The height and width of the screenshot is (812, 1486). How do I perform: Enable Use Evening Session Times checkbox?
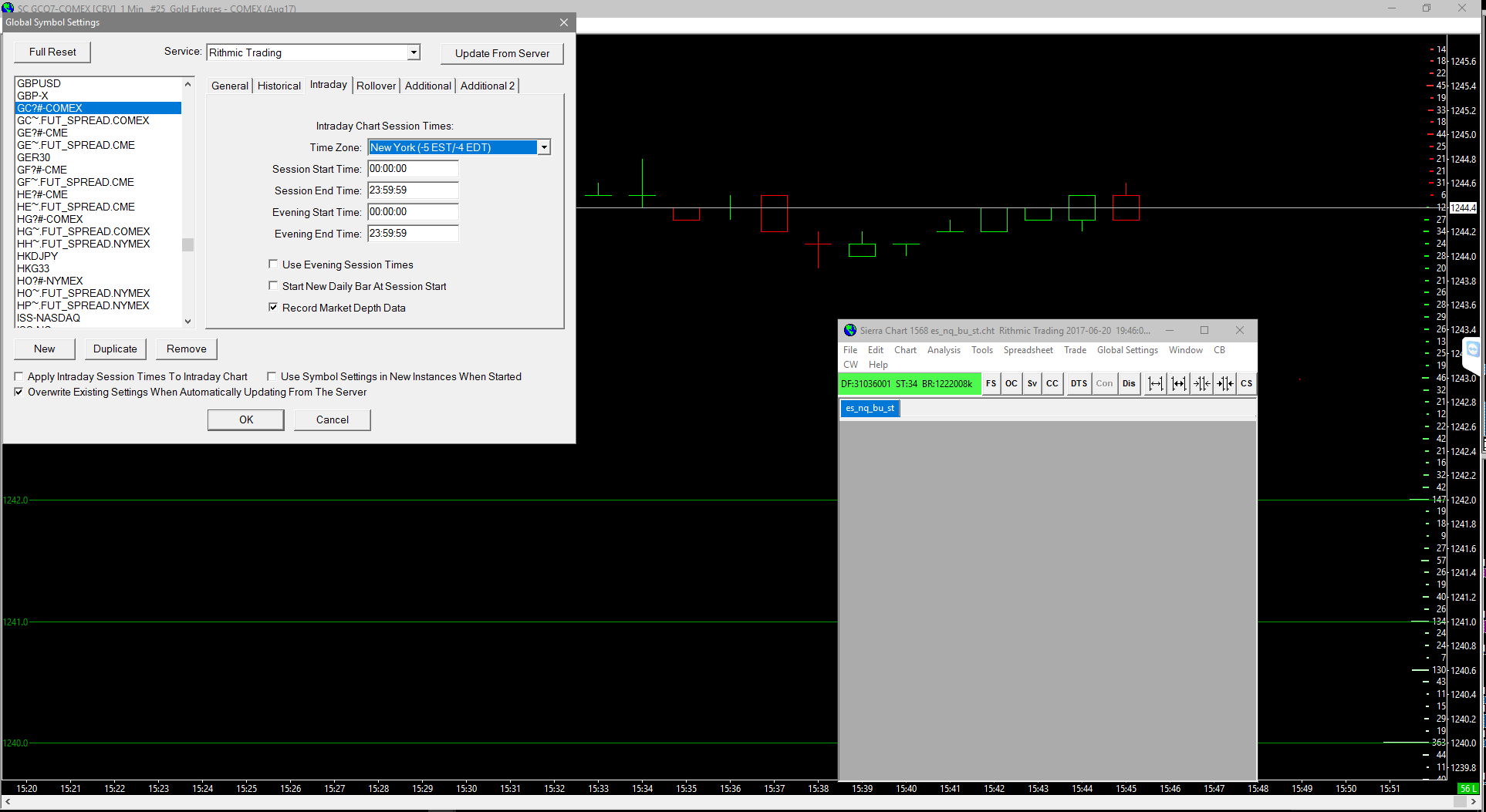(x=273, y=264)
